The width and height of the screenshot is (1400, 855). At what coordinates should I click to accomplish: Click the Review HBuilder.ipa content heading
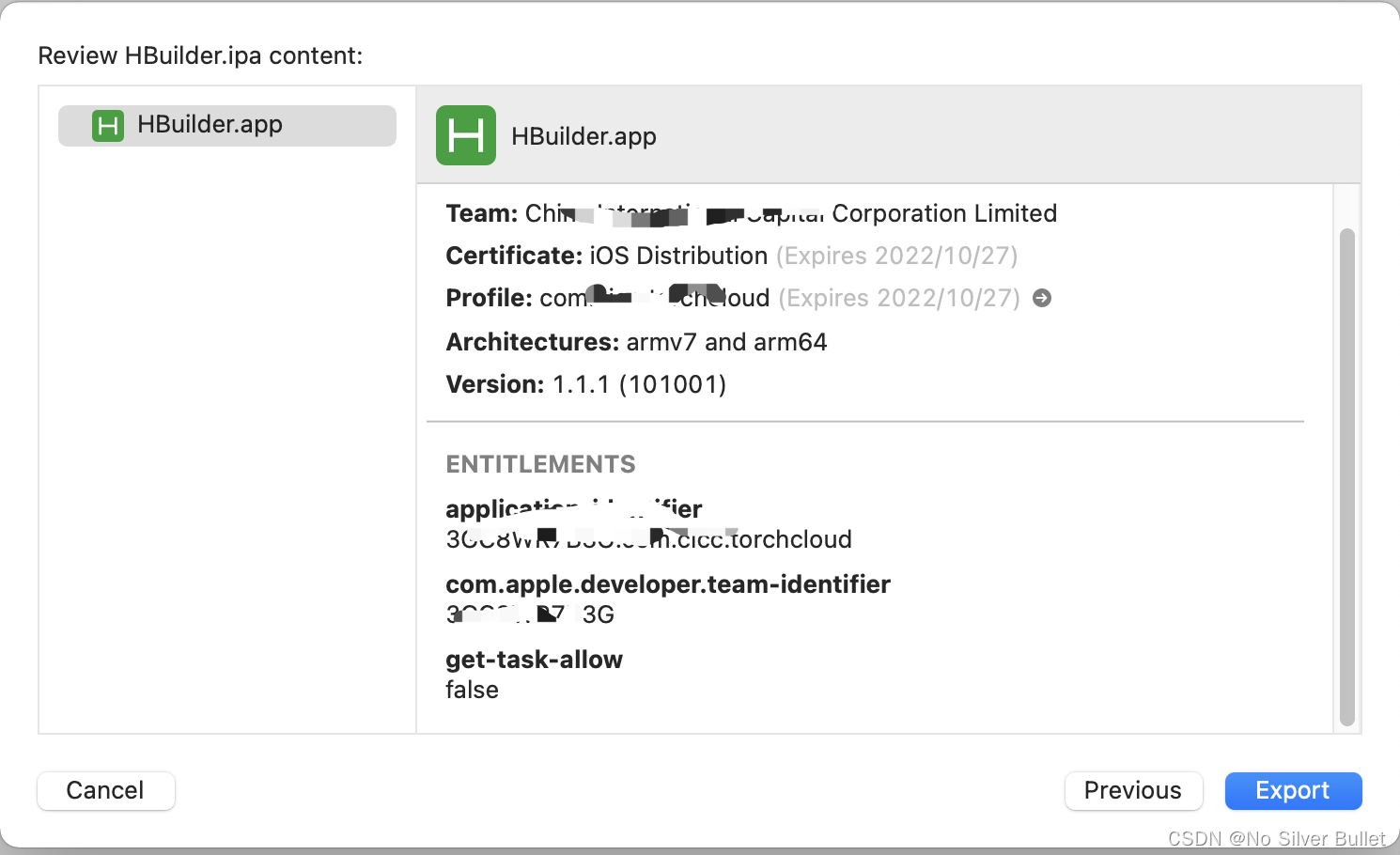click(x=200, y=55)
